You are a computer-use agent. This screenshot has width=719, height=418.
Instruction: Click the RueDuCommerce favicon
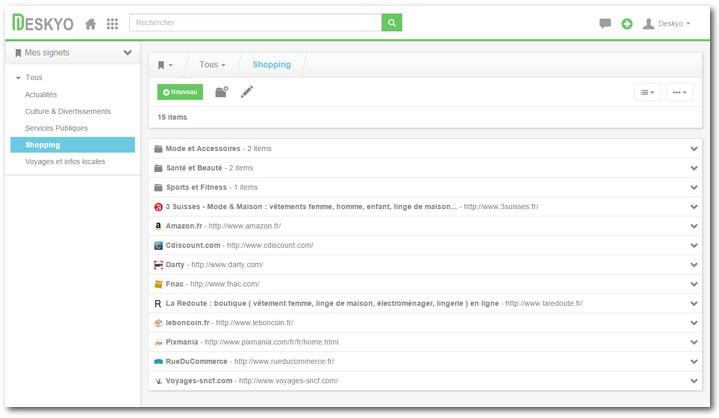click(x=158, y=362)
